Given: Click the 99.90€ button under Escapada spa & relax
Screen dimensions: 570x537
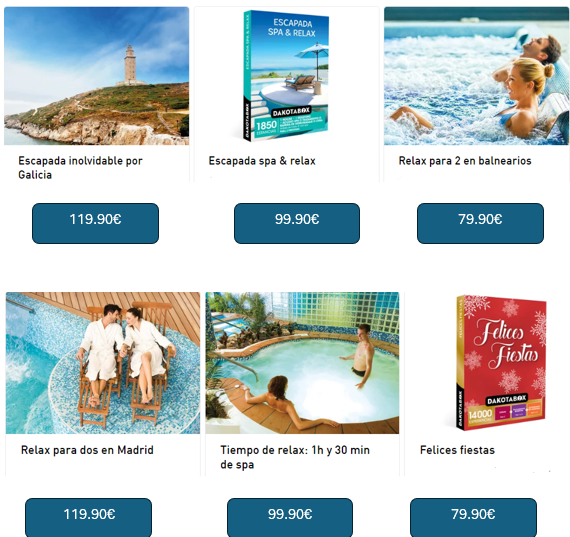Looking at the screenshot, I should (x=297, y=223).
